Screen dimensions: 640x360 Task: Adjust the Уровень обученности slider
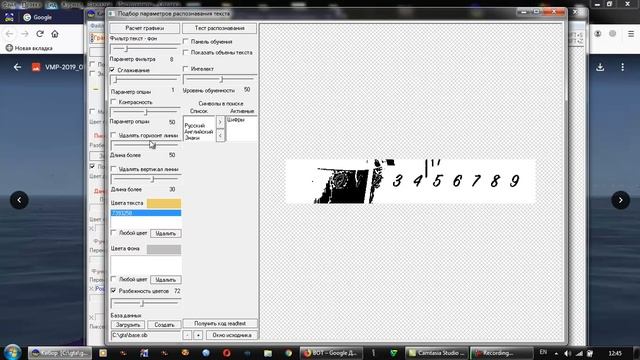pos(220,79)
